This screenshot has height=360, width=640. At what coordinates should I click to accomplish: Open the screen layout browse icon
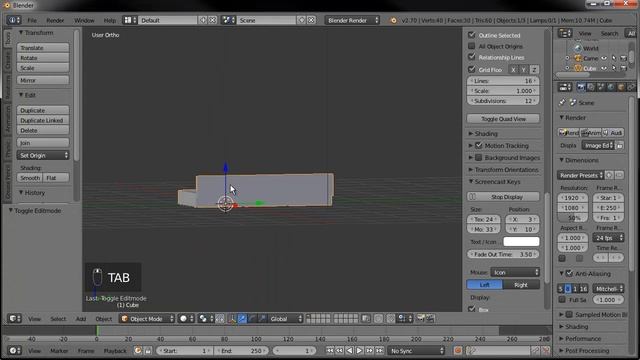[129, 20]
